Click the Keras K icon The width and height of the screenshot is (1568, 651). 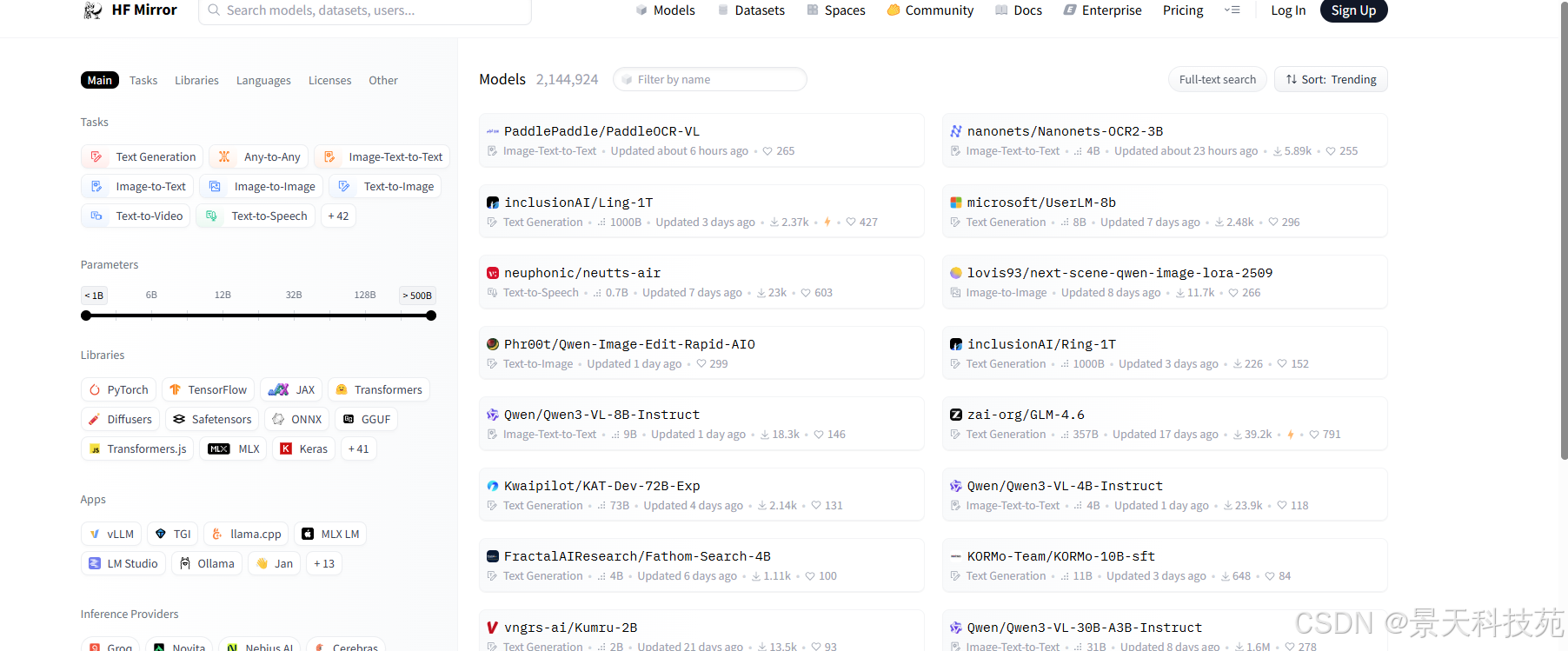tap(286, 449)
